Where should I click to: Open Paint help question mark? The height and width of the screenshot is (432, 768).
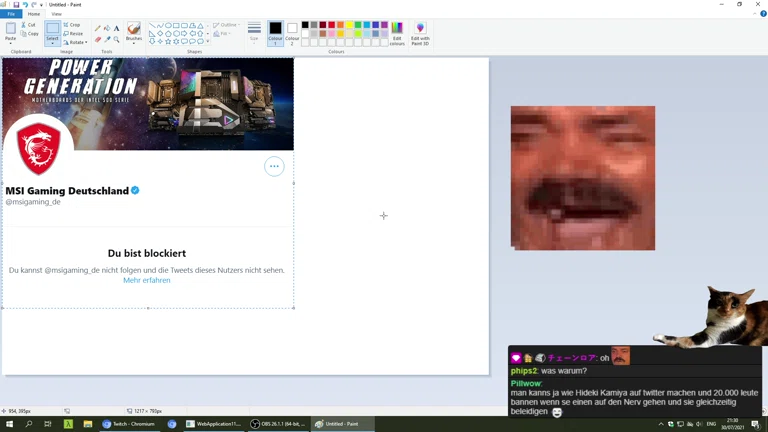pos(763,14)
